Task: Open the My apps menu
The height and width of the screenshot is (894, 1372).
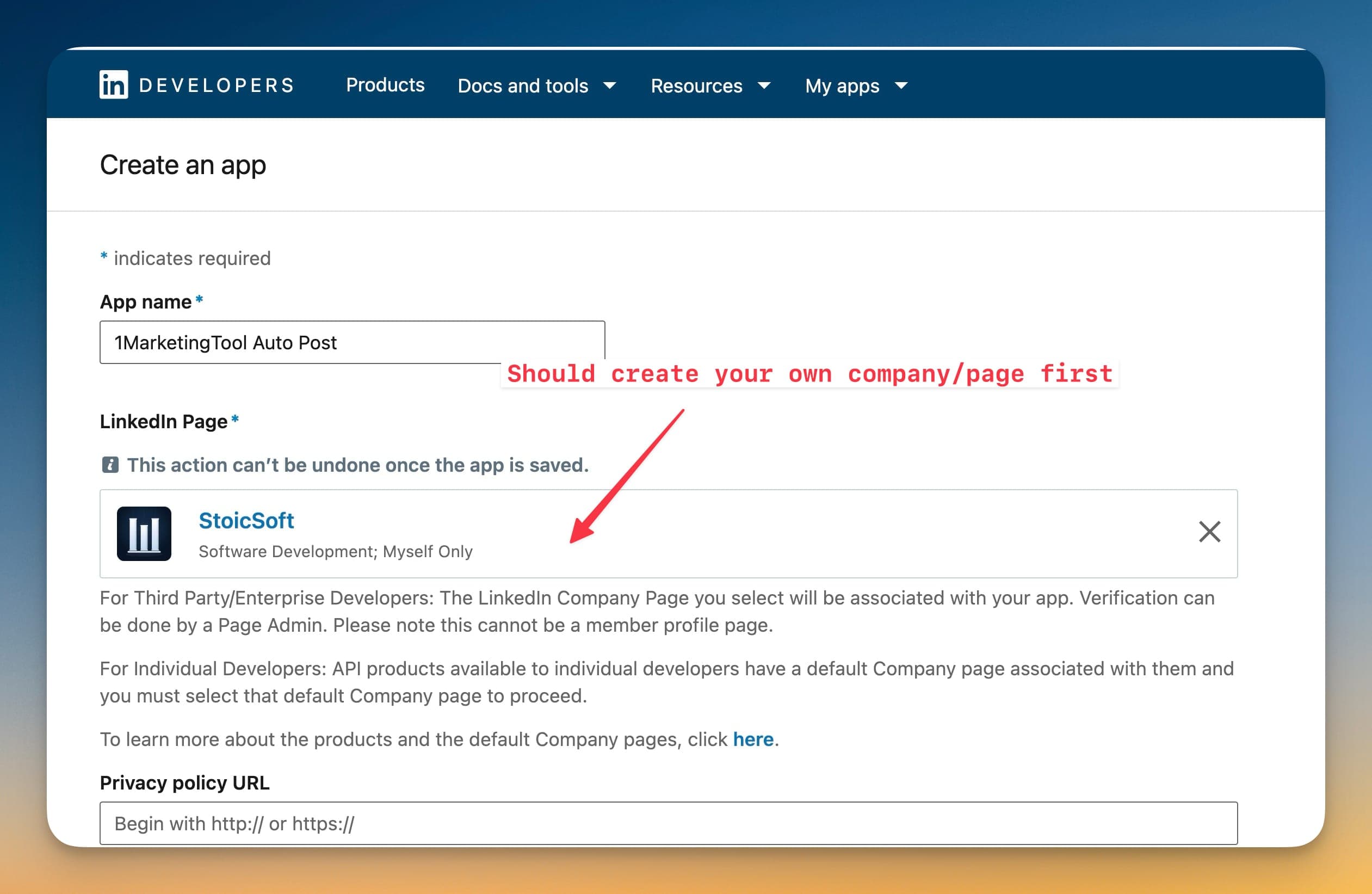Action: point(857,86)
